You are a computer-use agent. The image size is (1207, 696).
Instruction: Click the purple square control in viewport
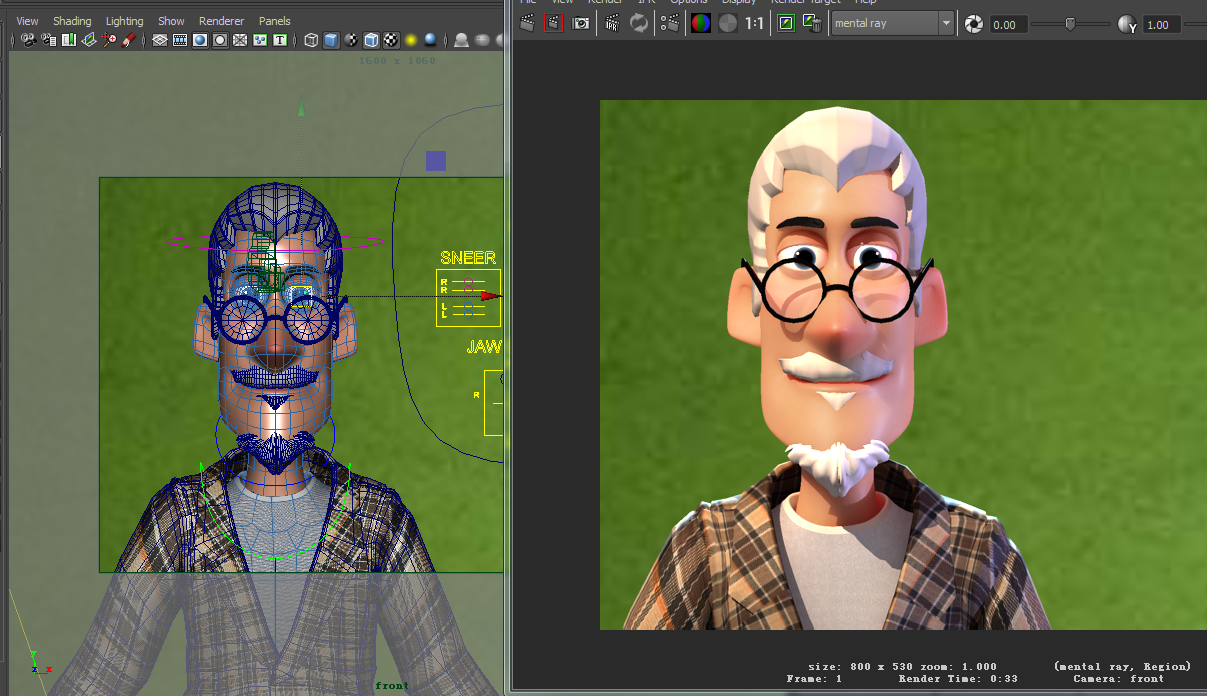436,161
